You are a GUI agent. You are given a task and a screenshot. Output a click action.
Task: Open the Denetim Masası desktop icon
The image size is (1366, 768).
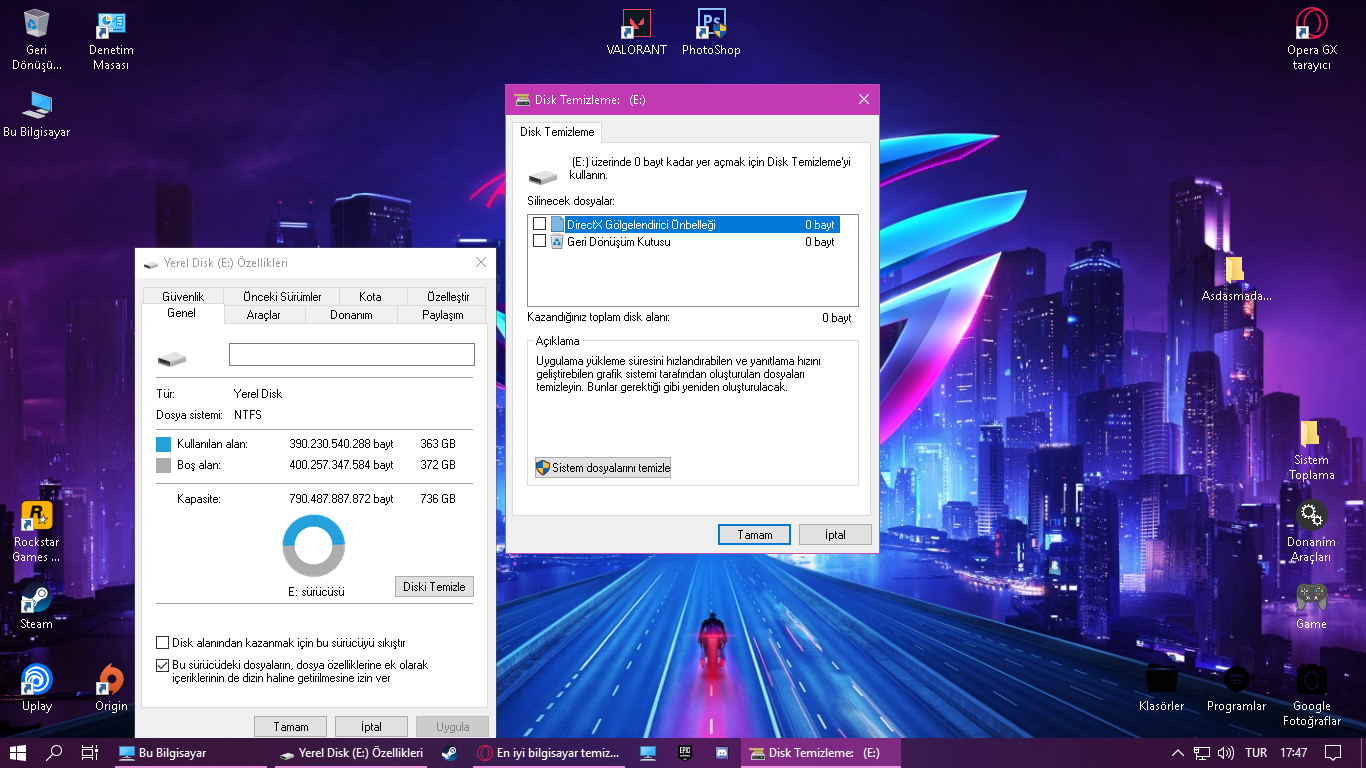coord(111,40)
